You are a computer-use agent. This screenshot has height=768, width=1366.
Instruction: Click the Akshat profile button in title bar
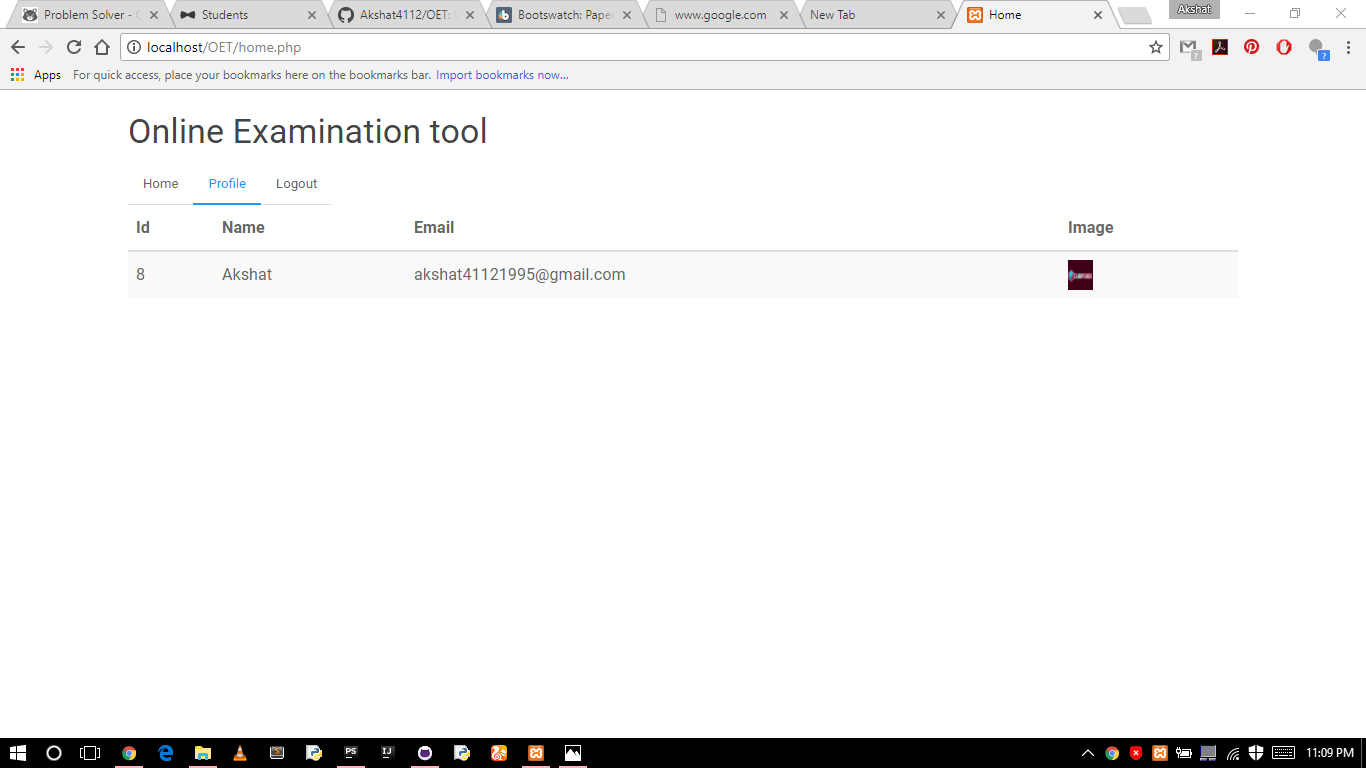(x=1194, y=10)
